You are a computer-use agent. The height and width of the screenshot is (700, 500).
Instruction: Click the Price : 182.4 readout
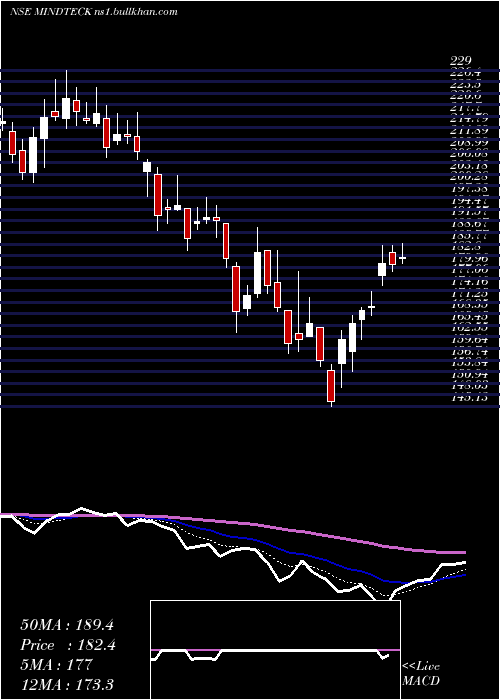coord(68,645)
